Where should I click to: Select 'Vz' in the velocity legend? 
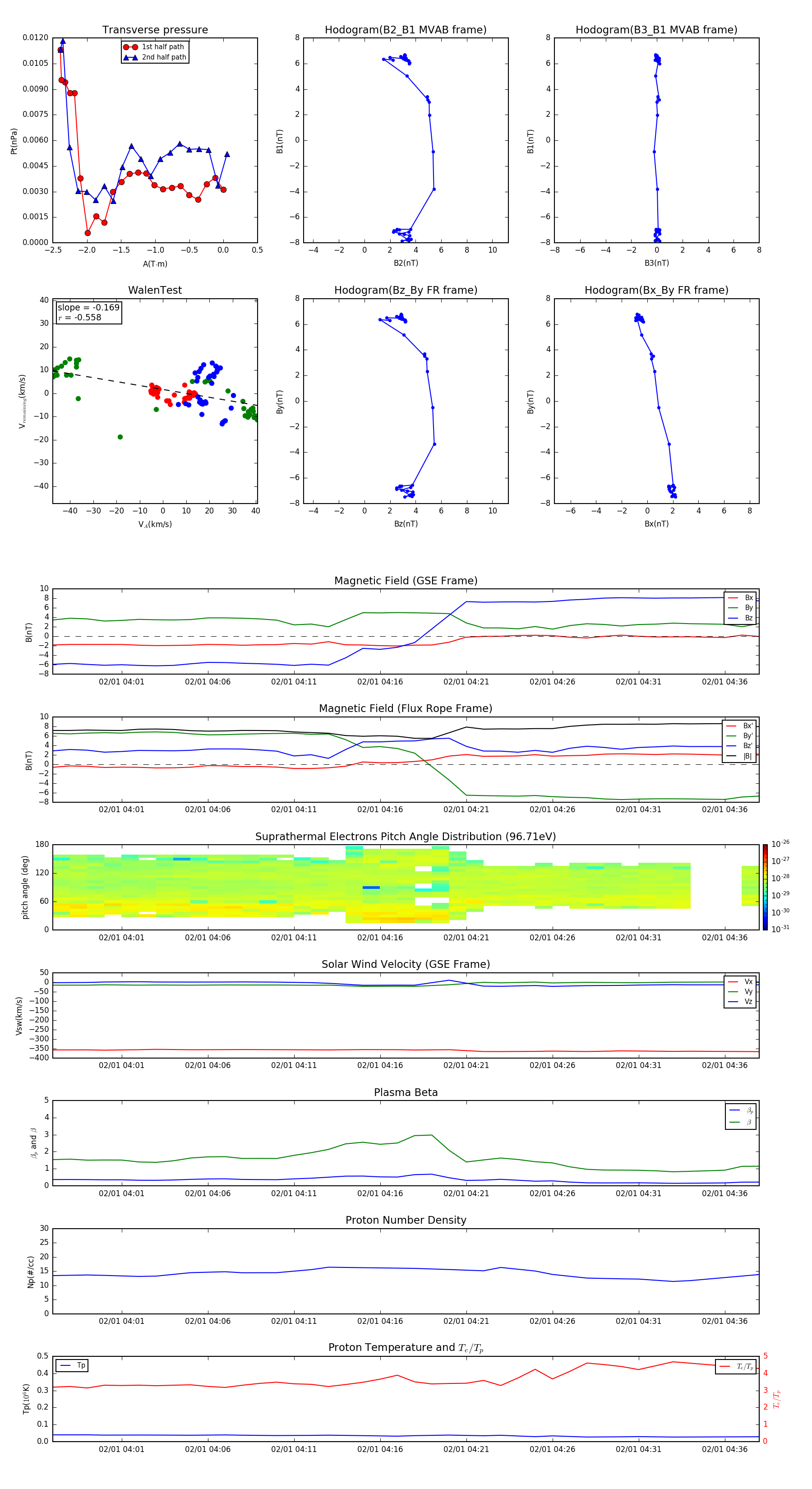click(740, 1002)
